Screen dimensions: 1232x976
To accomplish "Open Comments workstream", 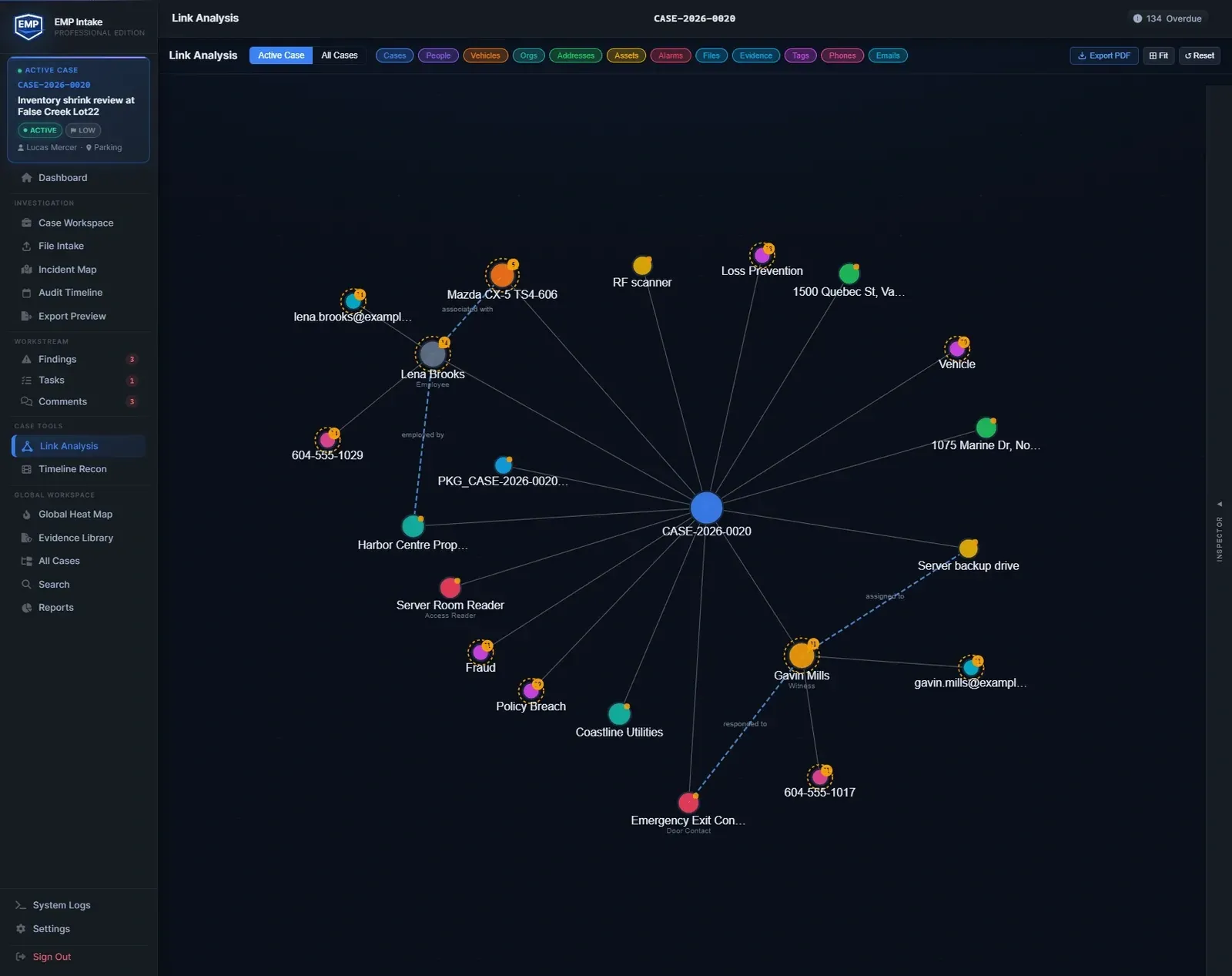I will point(79,401).
